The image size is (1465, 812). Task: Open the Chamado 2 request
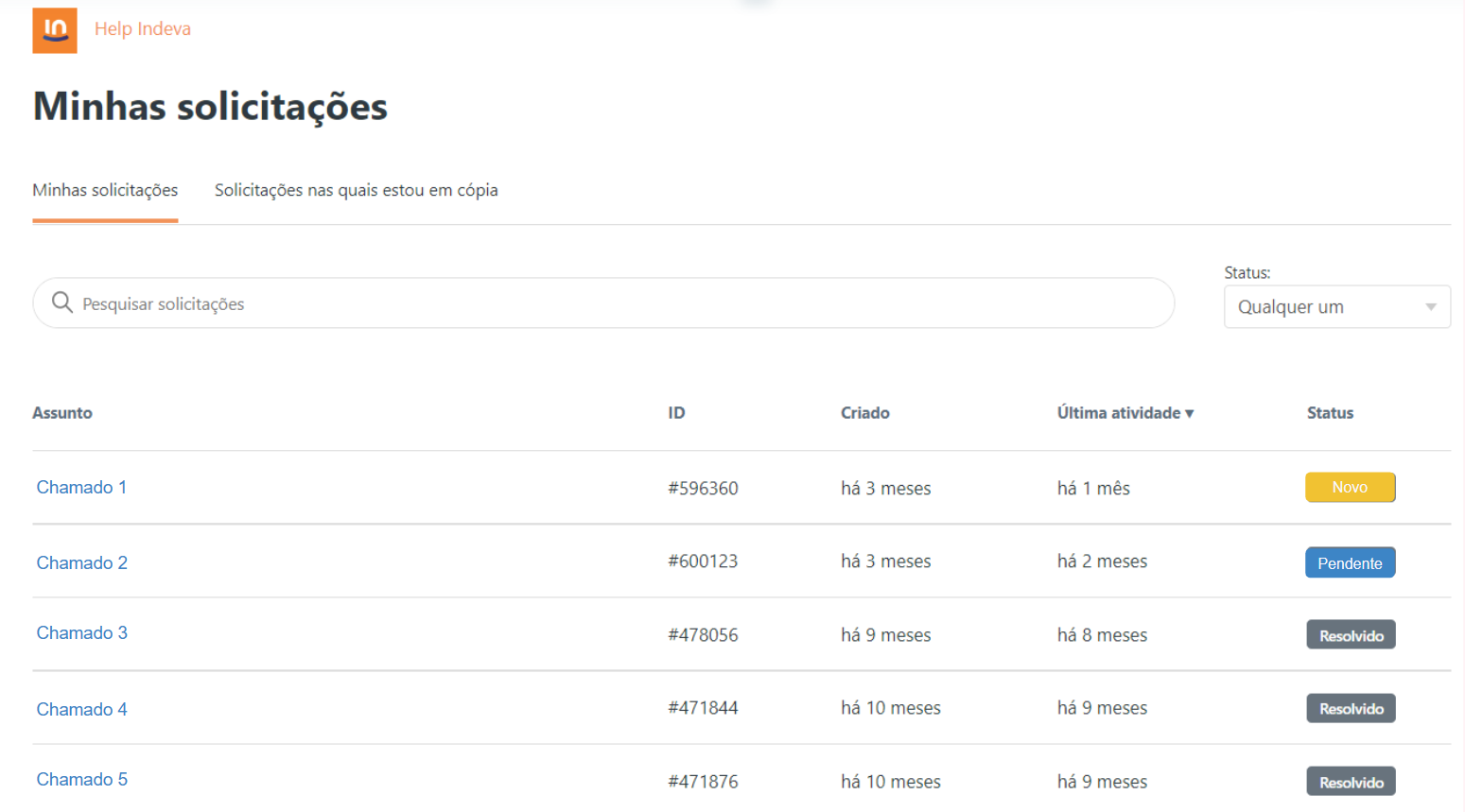[81, 563]
